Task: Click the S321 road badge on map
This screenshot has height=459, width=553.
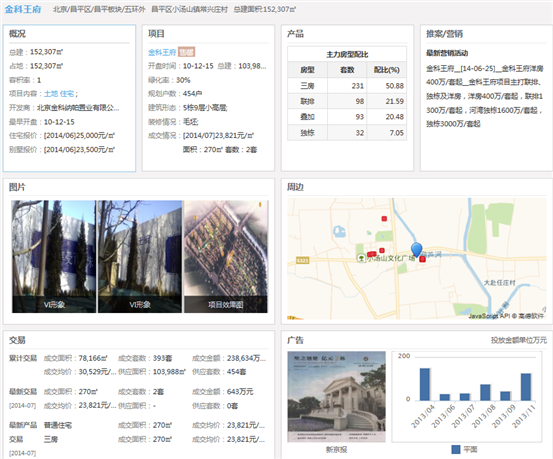Action: click(x=302, y=261)
